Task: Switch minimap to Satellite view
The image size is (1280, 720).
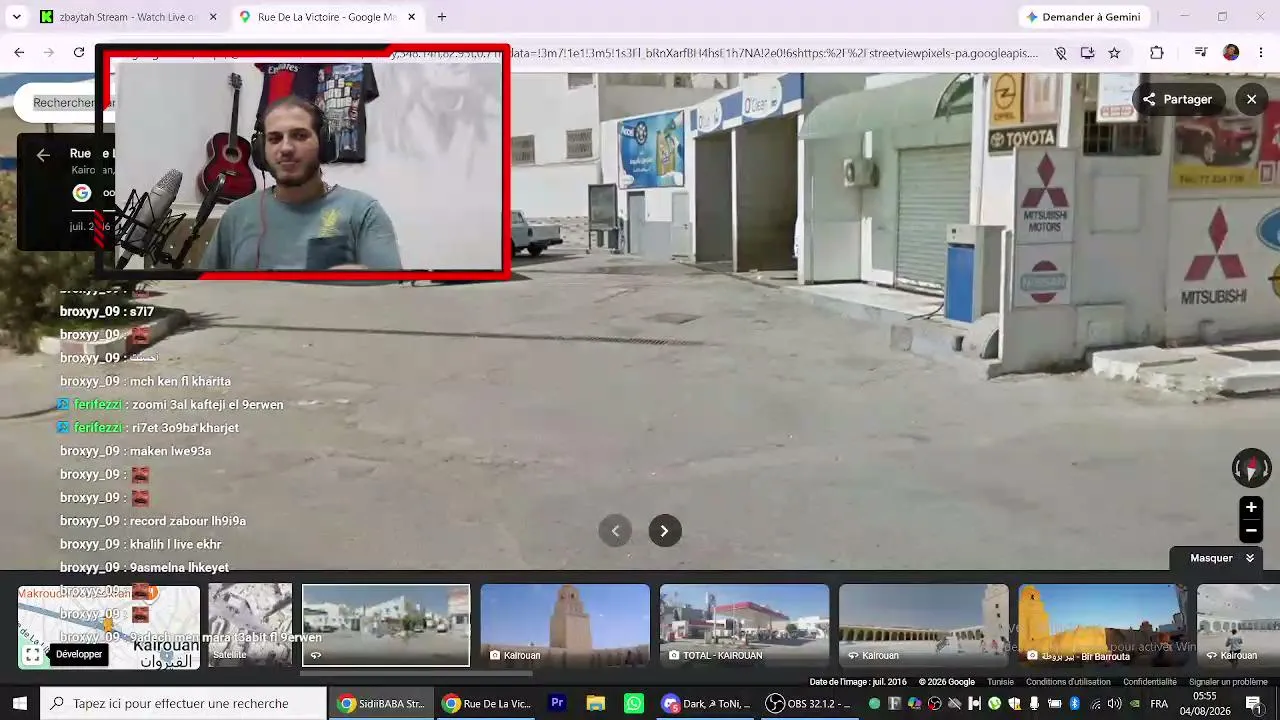Action: point(250,625)
